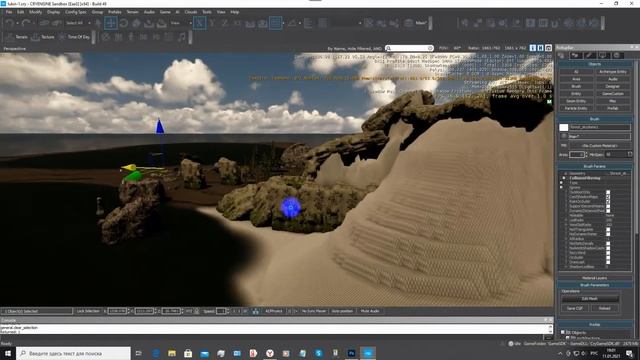This screenshot has height=360, width=640.
Task: Open the Tools menu
Action: pyautogui.click(x=207, y=12)
